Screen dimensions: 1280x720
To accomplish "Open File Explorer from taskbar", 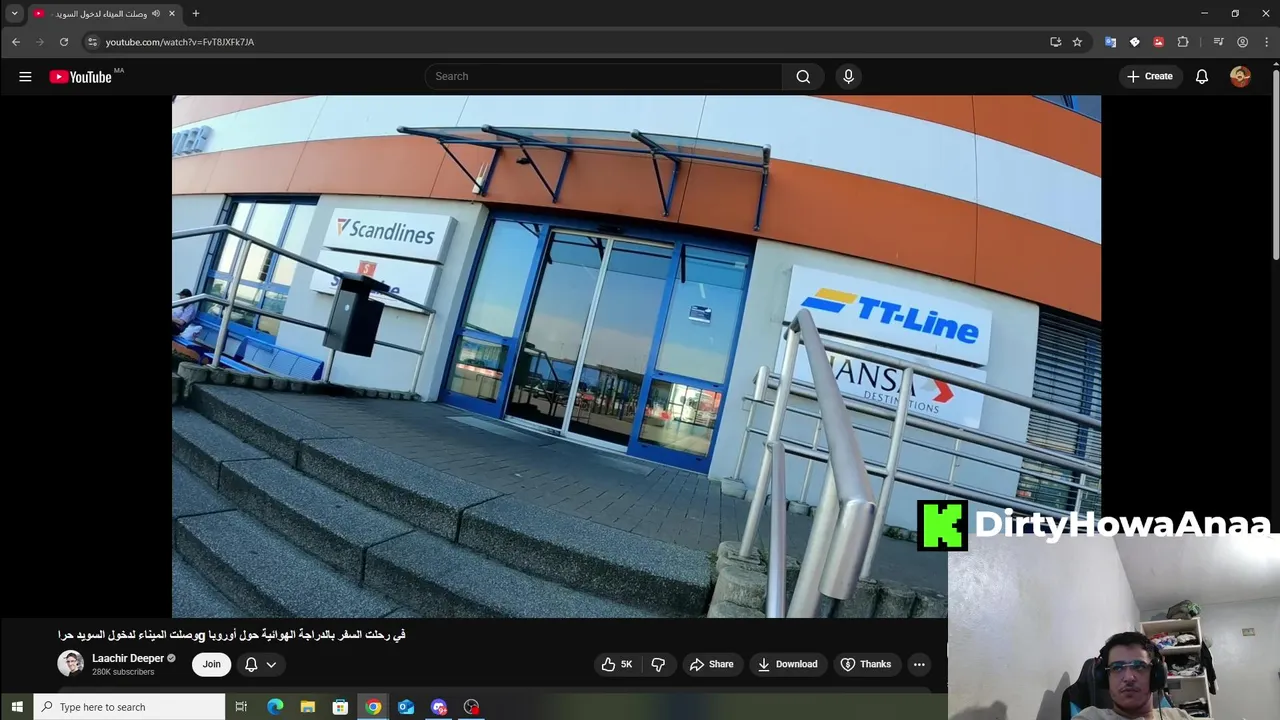I will pyautogui.click(x=308, y=707).
